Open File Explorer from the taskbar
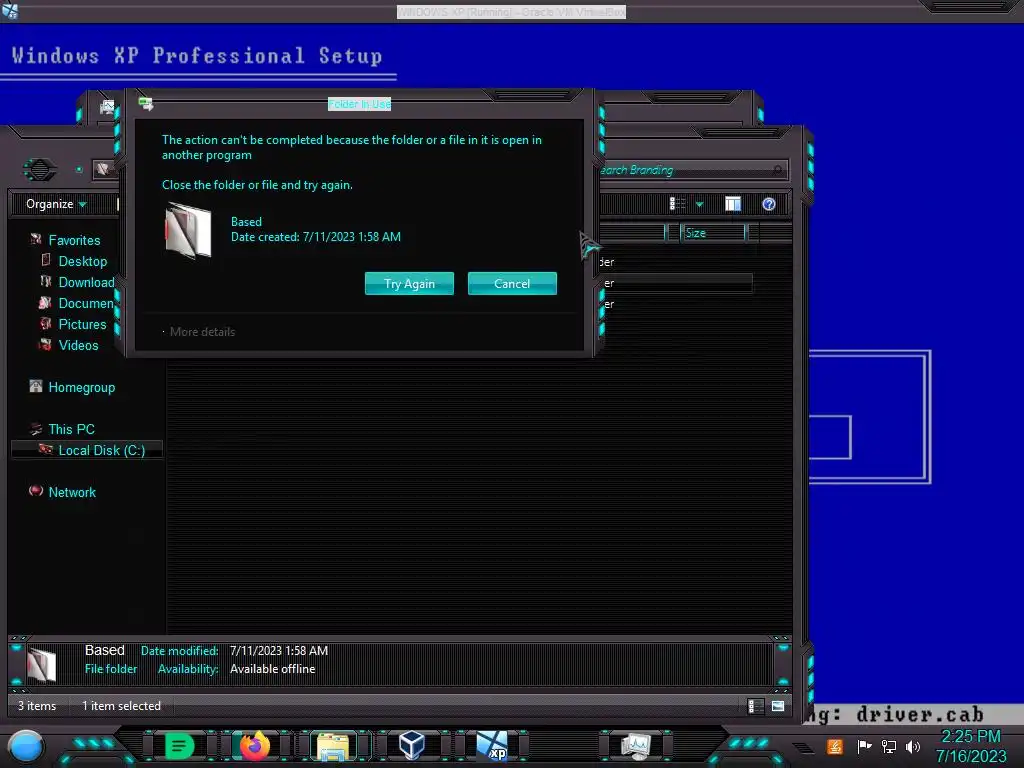The image size is (1024, 768). tap(333, 746)
